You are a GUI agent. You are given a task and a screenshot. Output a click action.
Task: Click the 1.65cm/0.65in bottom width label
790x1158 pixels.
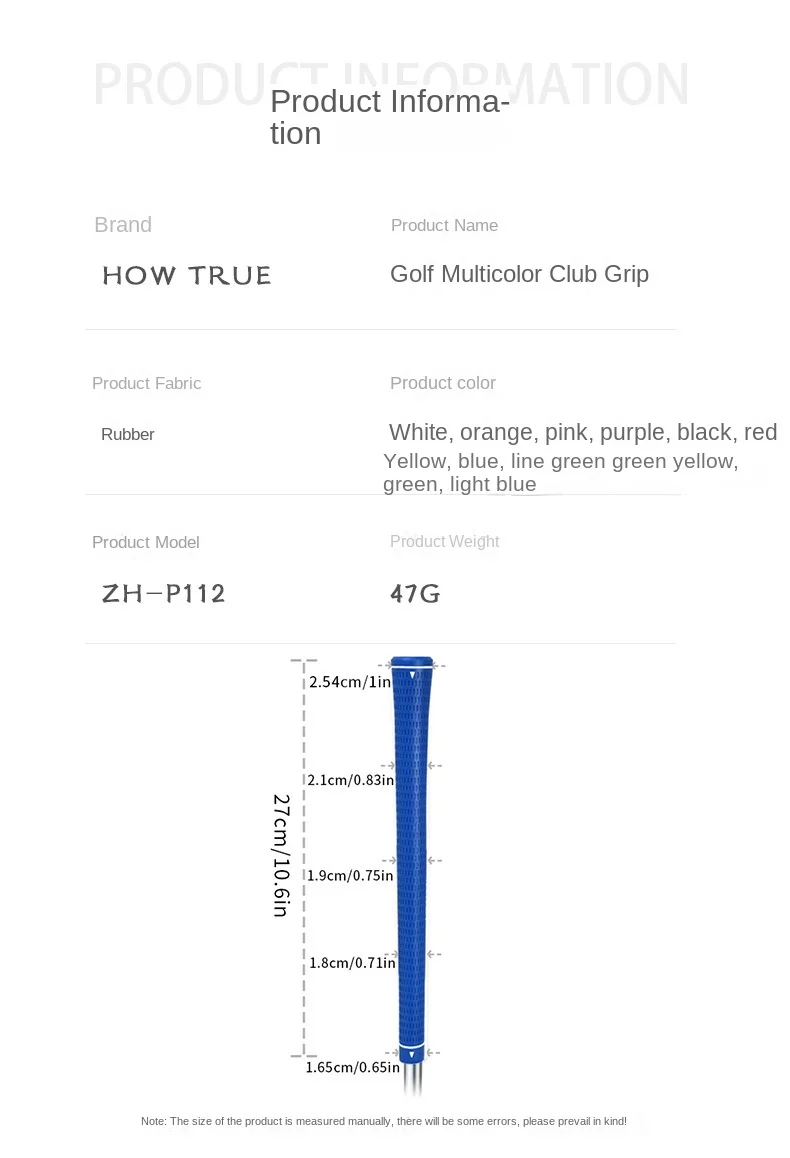[352, 1067]
